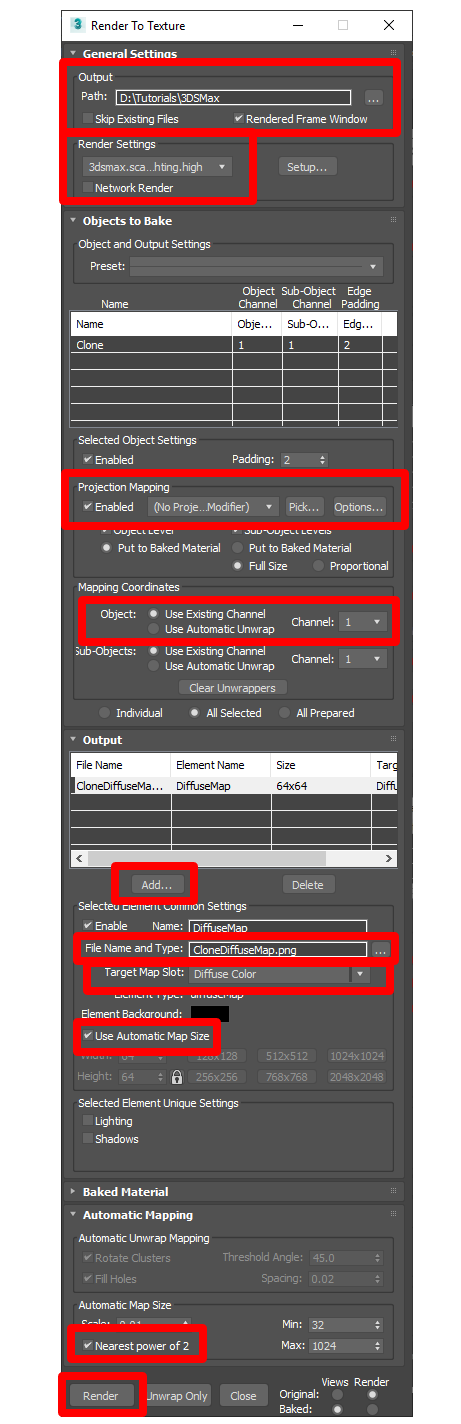Click the grip handle of Output rollout

click(x=393, y=740)
